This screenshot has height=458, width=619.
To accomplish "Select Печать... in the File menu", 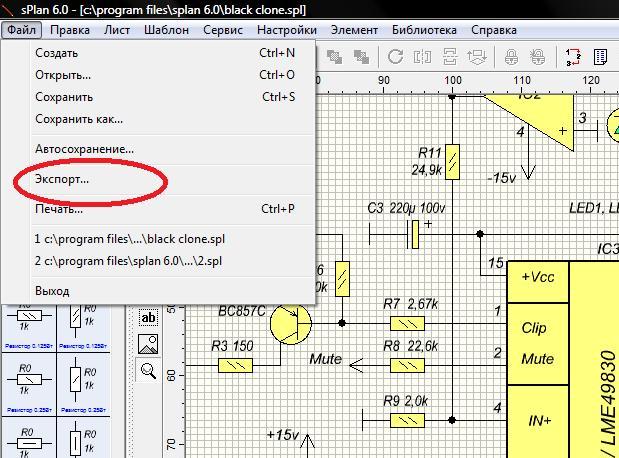I will click(x=59, y=209).
